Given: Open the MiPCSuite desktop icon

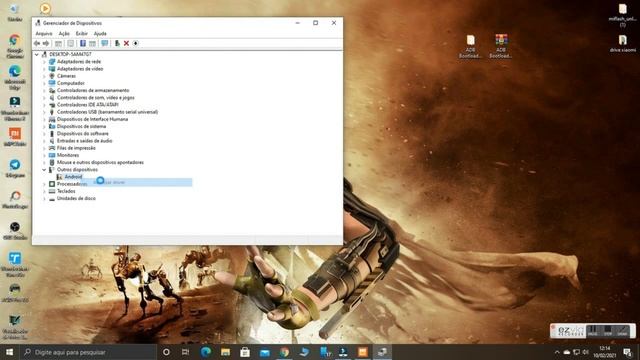Looking at the screenshot, I should click(x=15, y=137).
